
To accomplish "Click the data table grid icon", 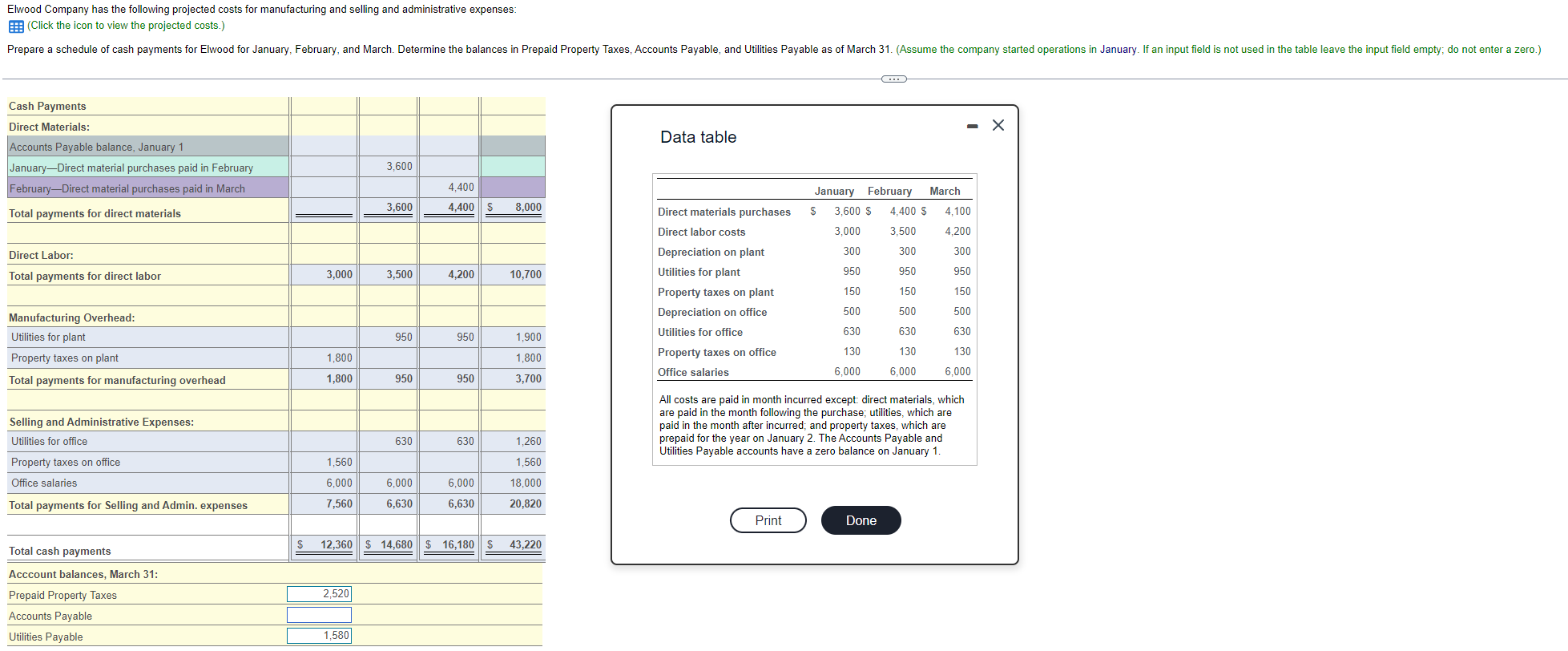I will 16,26.
